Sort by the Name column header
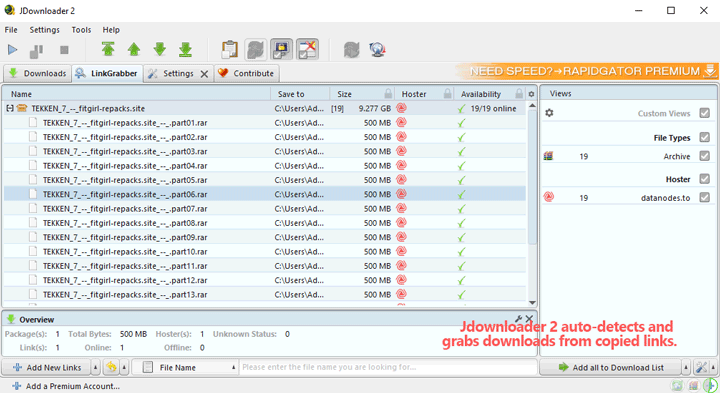Image resolution: width=720 pixels, height=393 pixels. [x=137, y=94]
